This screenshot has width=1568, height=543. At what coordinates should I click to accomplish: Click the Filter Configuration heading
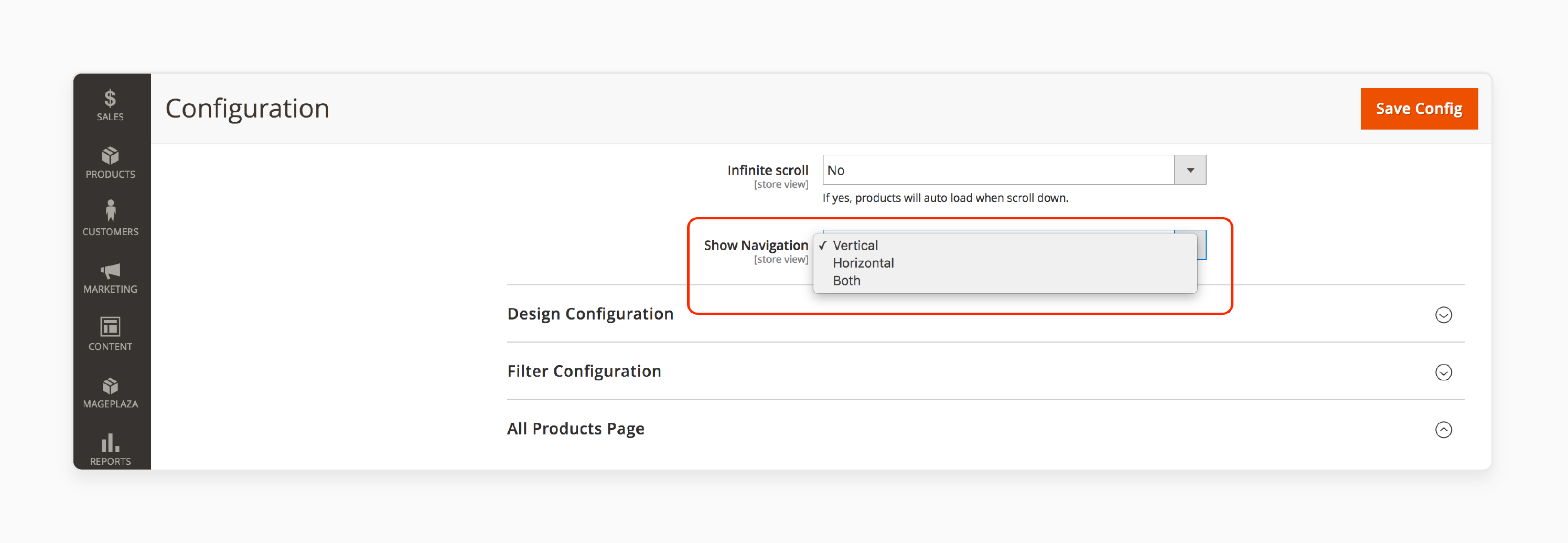coord(584,371)
